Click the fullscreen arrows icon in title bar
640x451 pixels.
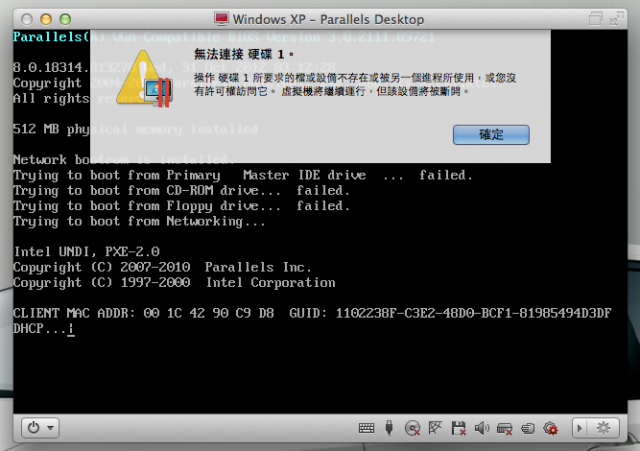[x=616, y=18]
